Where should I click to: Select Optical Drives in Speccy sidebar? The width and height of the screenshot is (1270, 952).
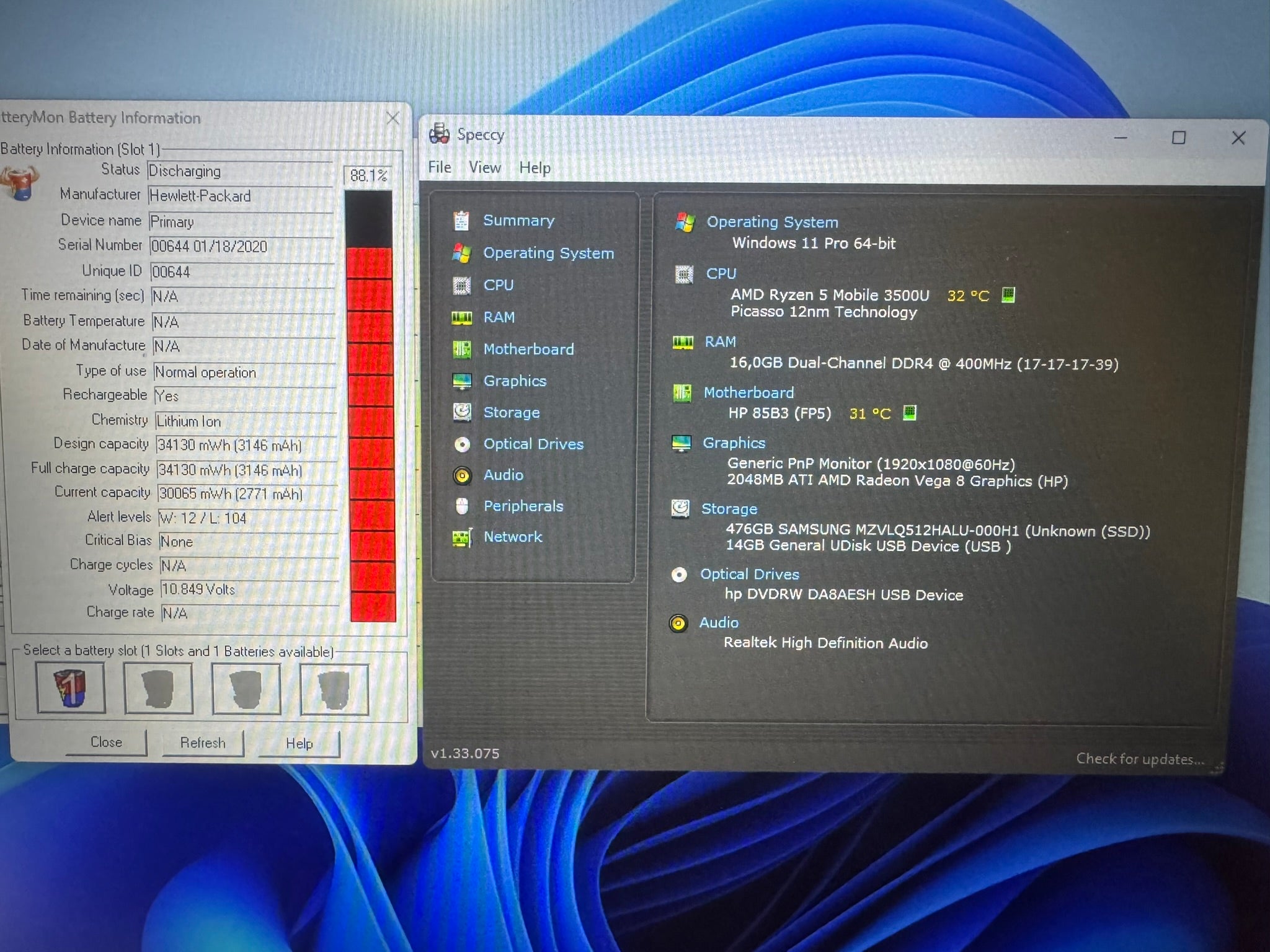coord(533,444)
